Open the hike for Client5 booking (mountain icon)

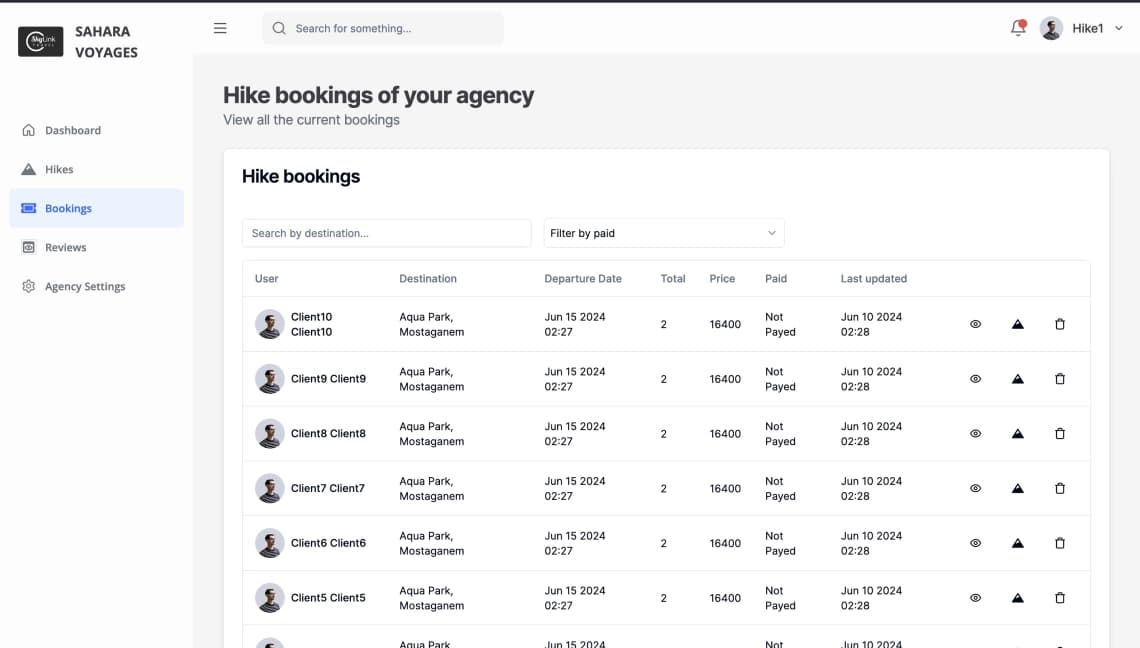pyautogui.click(x=1018, y=598)
